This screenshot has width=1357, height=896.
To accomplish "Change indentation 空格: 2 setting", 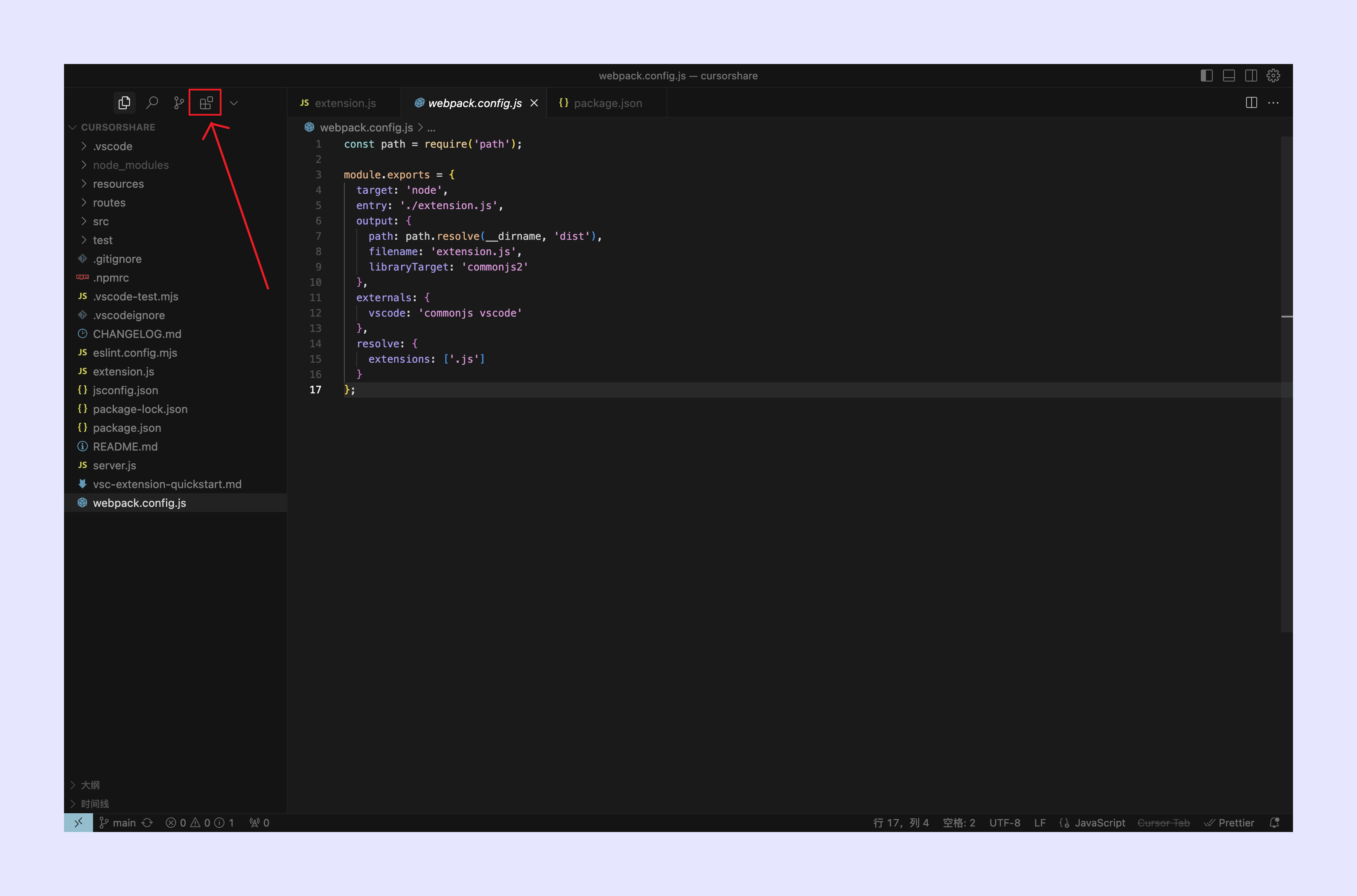I will coord(959,823).
